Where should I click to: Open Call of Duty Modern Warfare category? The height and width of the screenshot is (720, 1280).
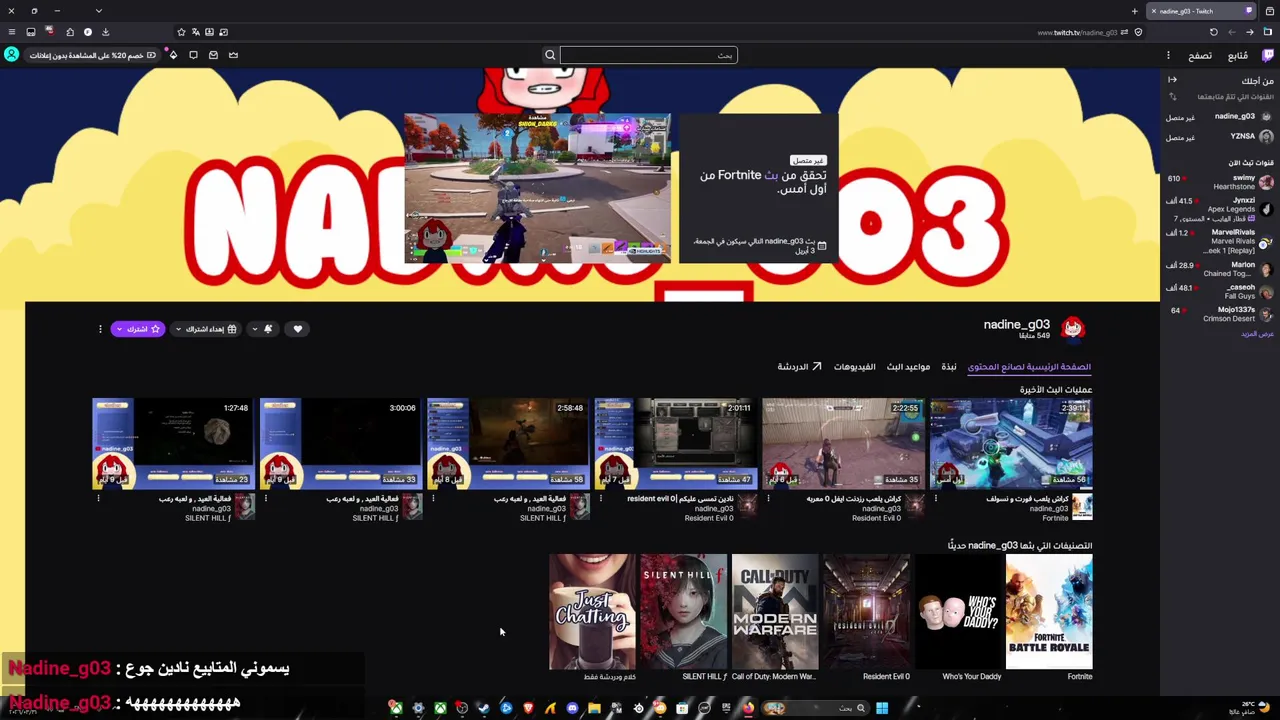775,611
